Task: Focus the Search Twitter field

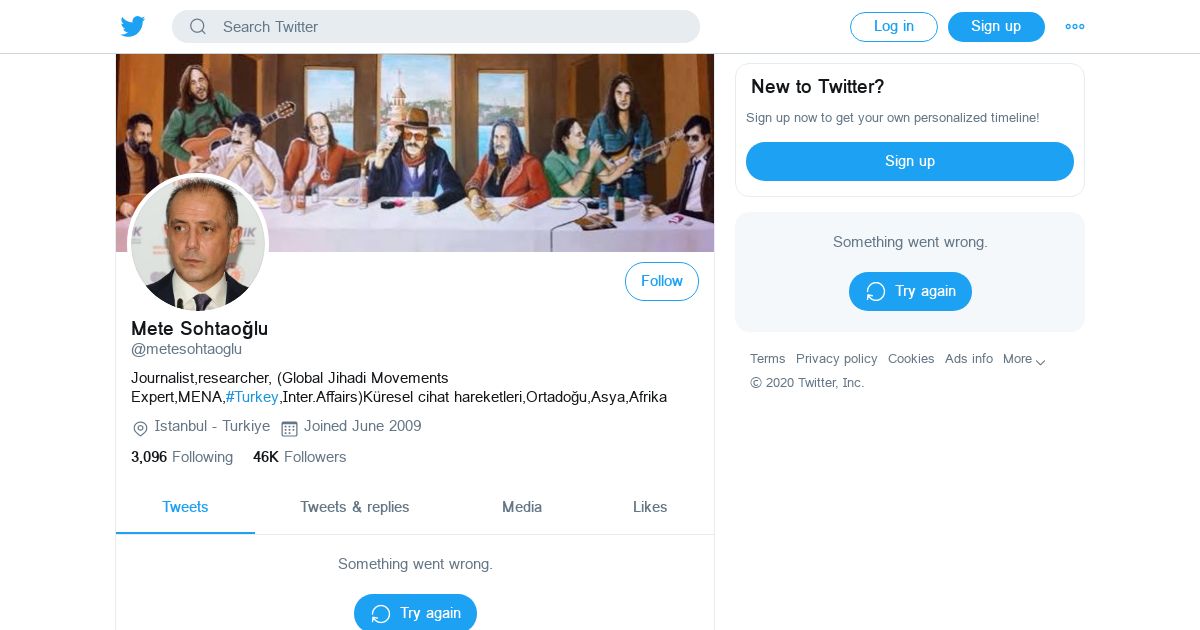Action: [x=450, y=27]
